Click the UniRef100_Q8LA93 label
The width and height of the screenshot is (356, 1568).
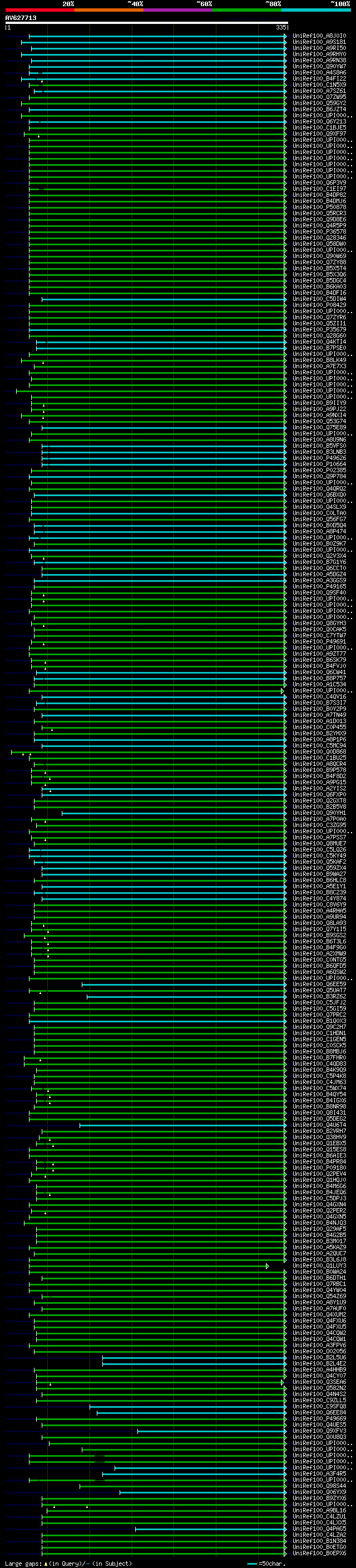[x=319, y=923]
